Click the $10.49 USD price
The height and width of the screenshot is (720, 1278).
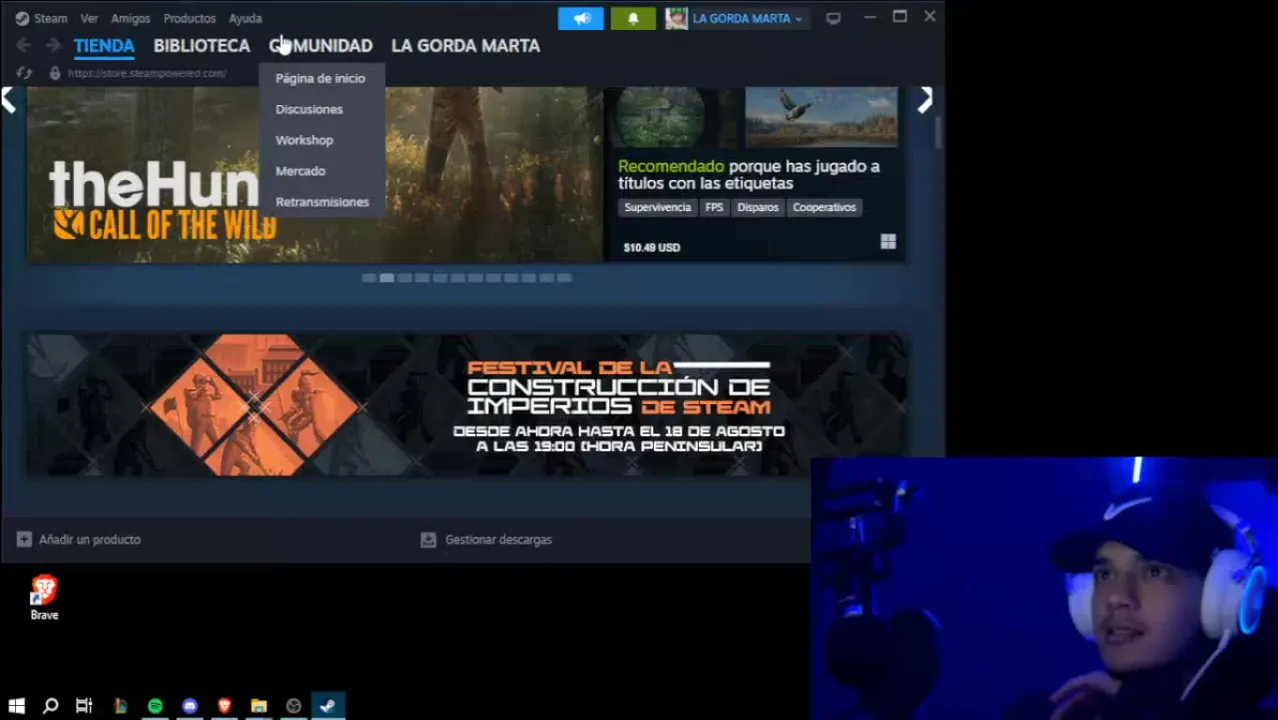pyautogui.click(x=651, y=247)
